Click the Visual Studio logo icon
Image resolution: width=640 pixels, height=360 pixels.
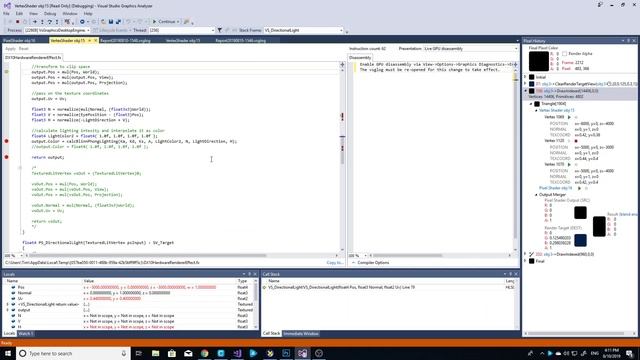click(x=7, y=6)
